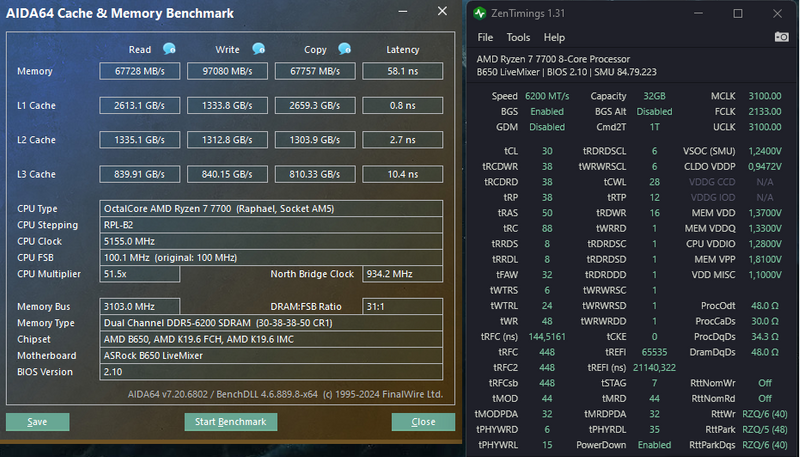Click VSOC (SMU) value 1,2400V

click(765, 151)
